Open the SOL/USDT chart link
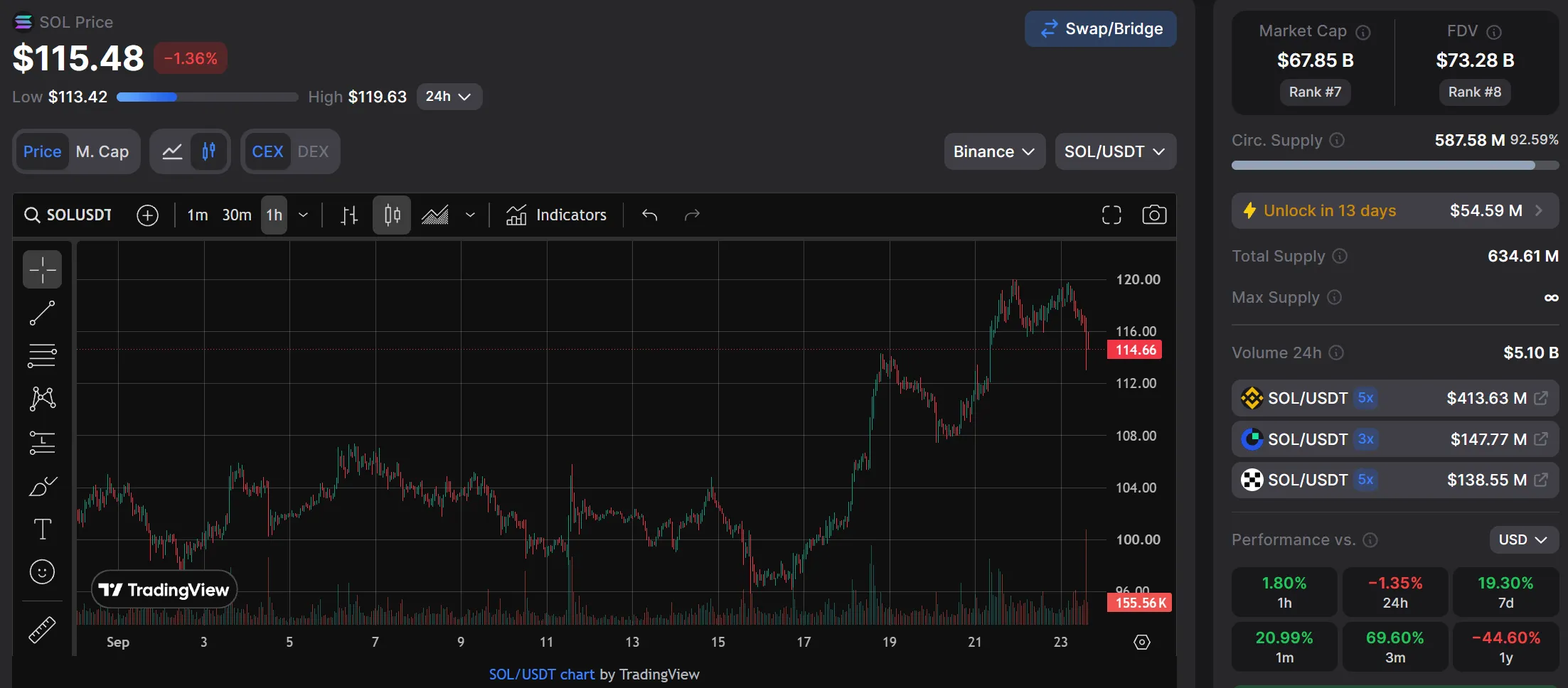 pyautogui.click(x=541, y=674)
